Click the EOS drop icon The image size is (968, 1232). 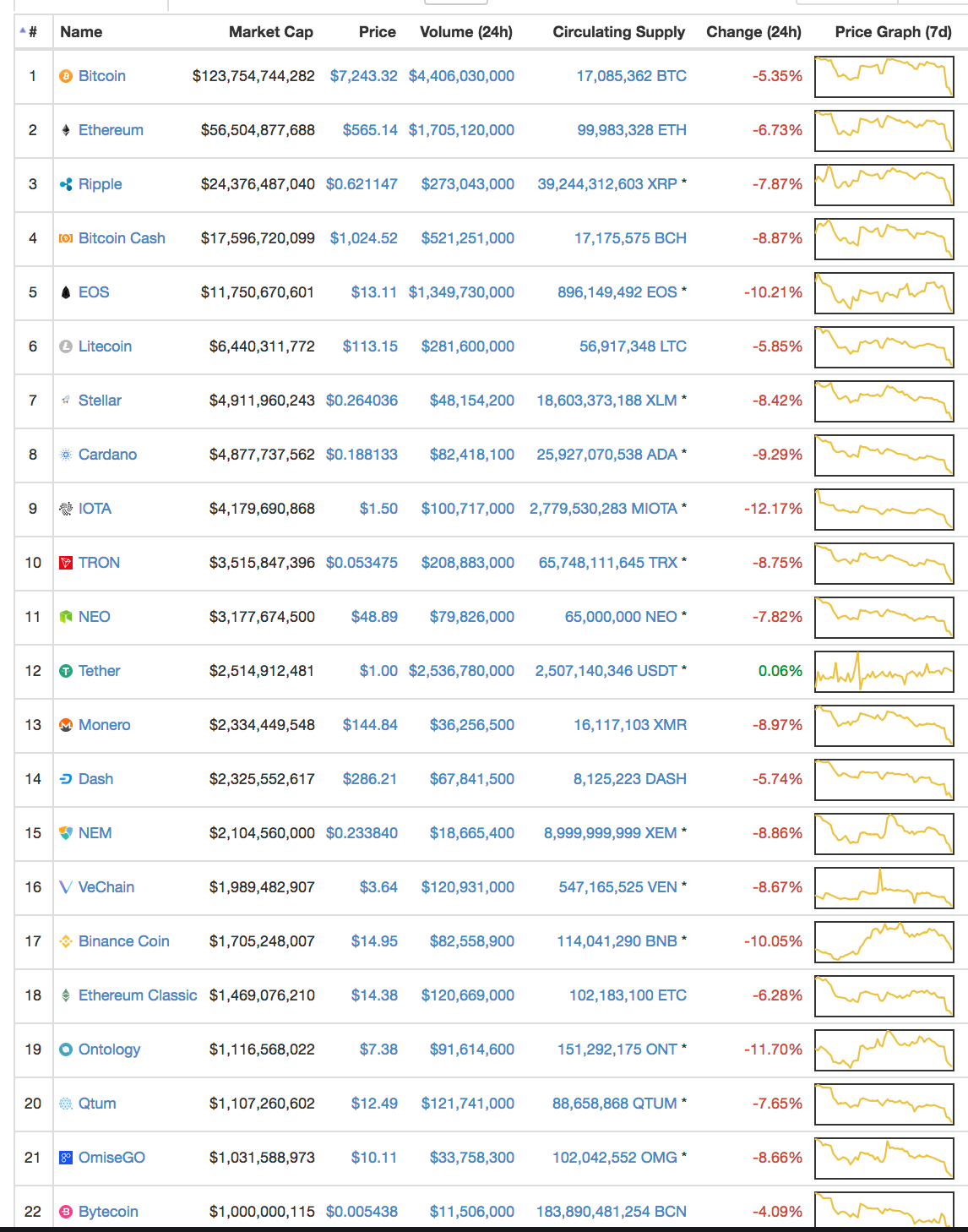point(66,292)
